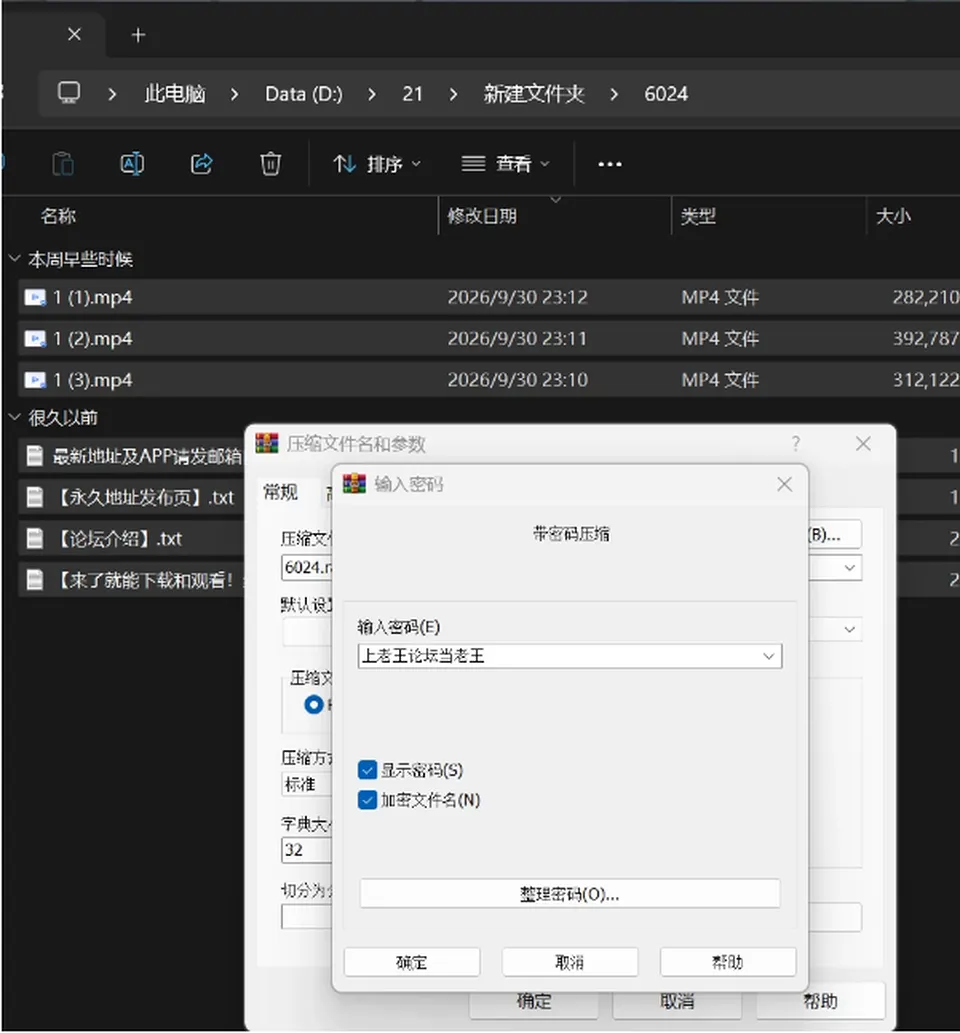The image size is (960, 1033).
Task: Click the delete trash icon in Explorer
Action: [x=270, y=163]
